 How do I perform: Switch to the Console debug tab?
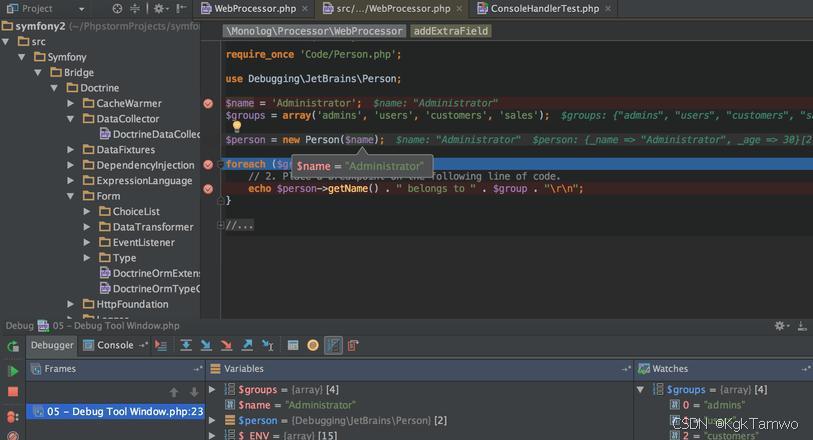(x=115, y=345)
